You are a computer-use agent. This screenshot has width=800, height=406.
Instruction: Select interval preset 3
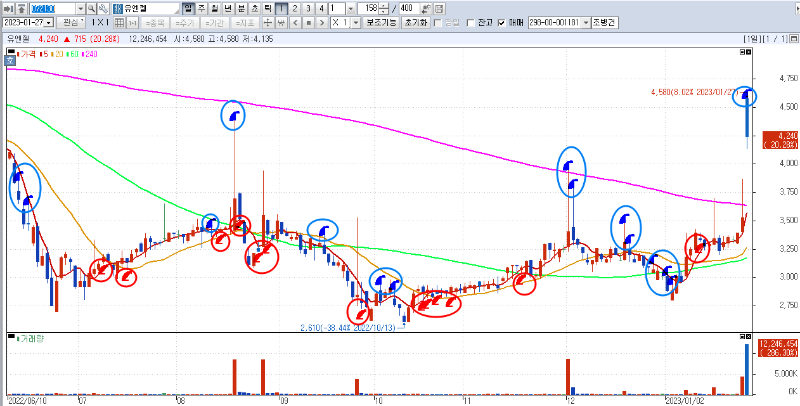pyautogui.click(x=308, y=9)
